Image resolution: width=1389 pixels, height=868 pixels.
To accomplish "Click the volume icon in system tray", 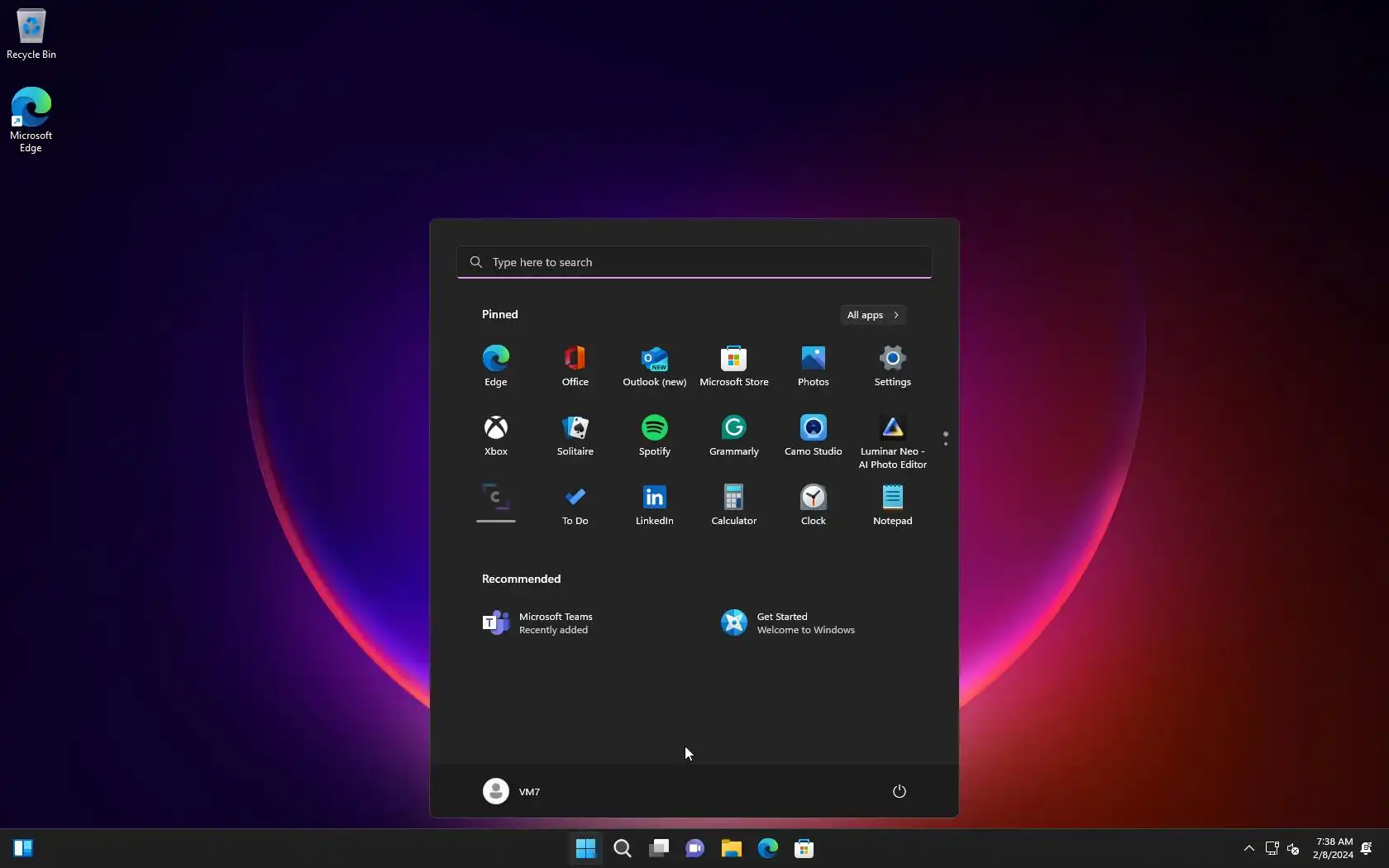I will (1294, 848).
